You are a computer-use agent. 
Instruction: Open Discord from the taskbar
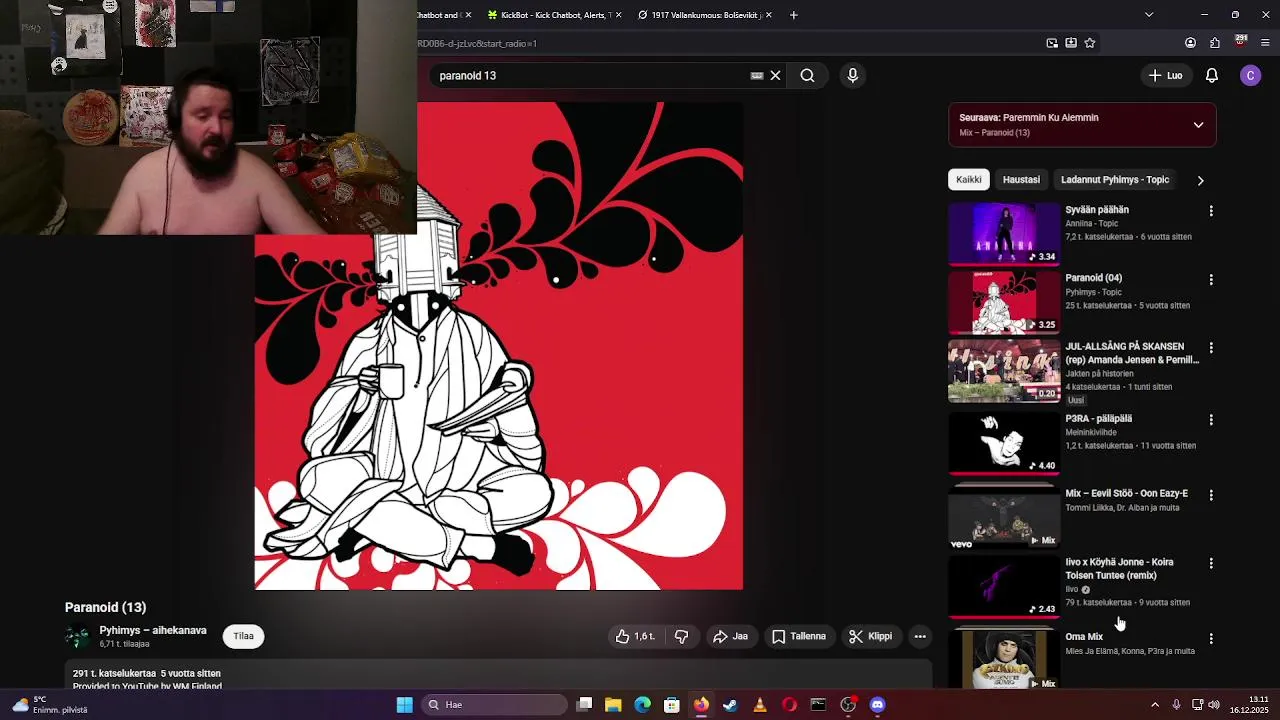(877, 705)
